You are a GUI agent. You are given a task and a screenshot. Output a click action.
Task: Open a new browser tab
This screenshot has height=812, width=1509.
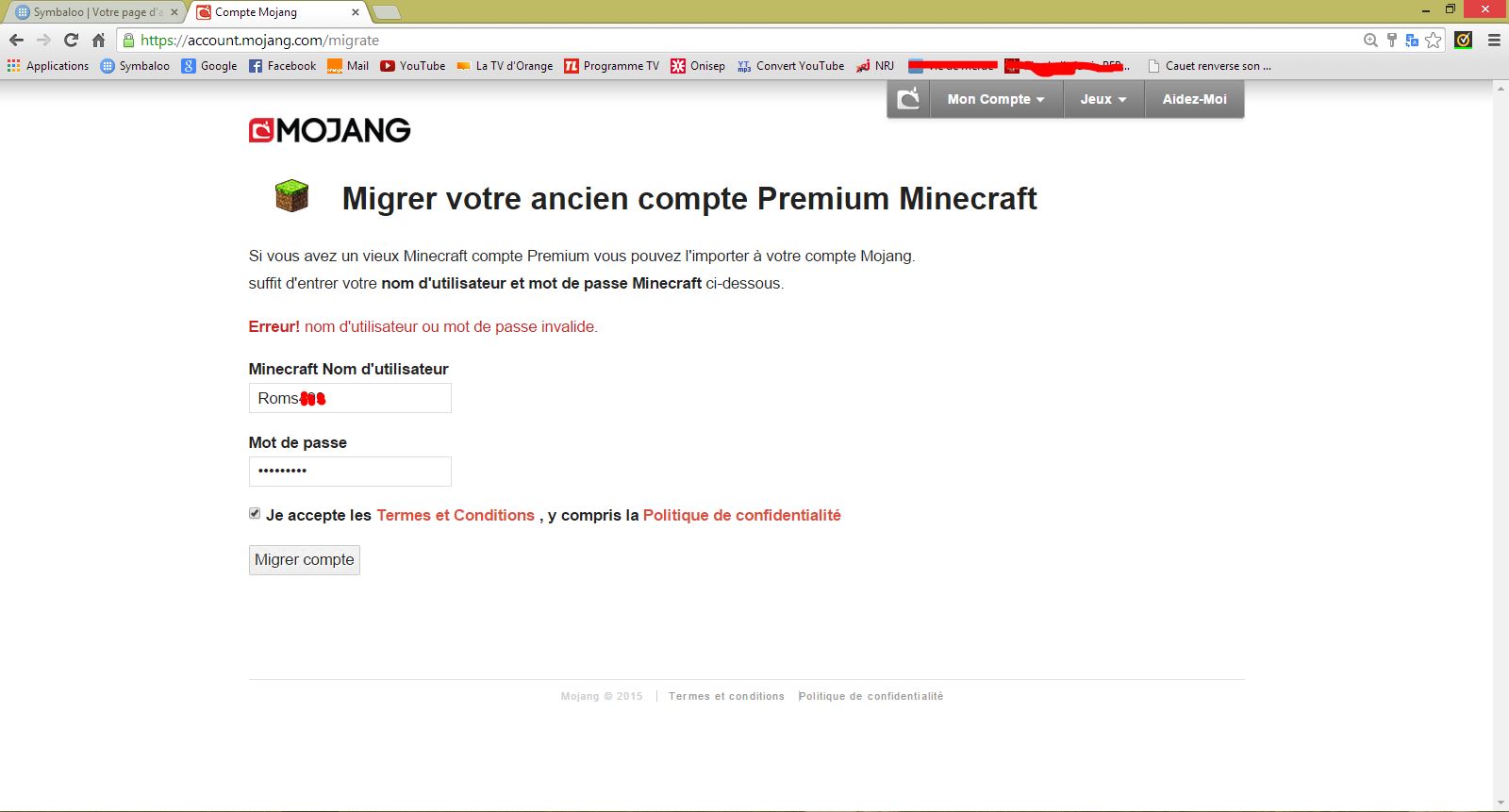(x=387, y=12)
